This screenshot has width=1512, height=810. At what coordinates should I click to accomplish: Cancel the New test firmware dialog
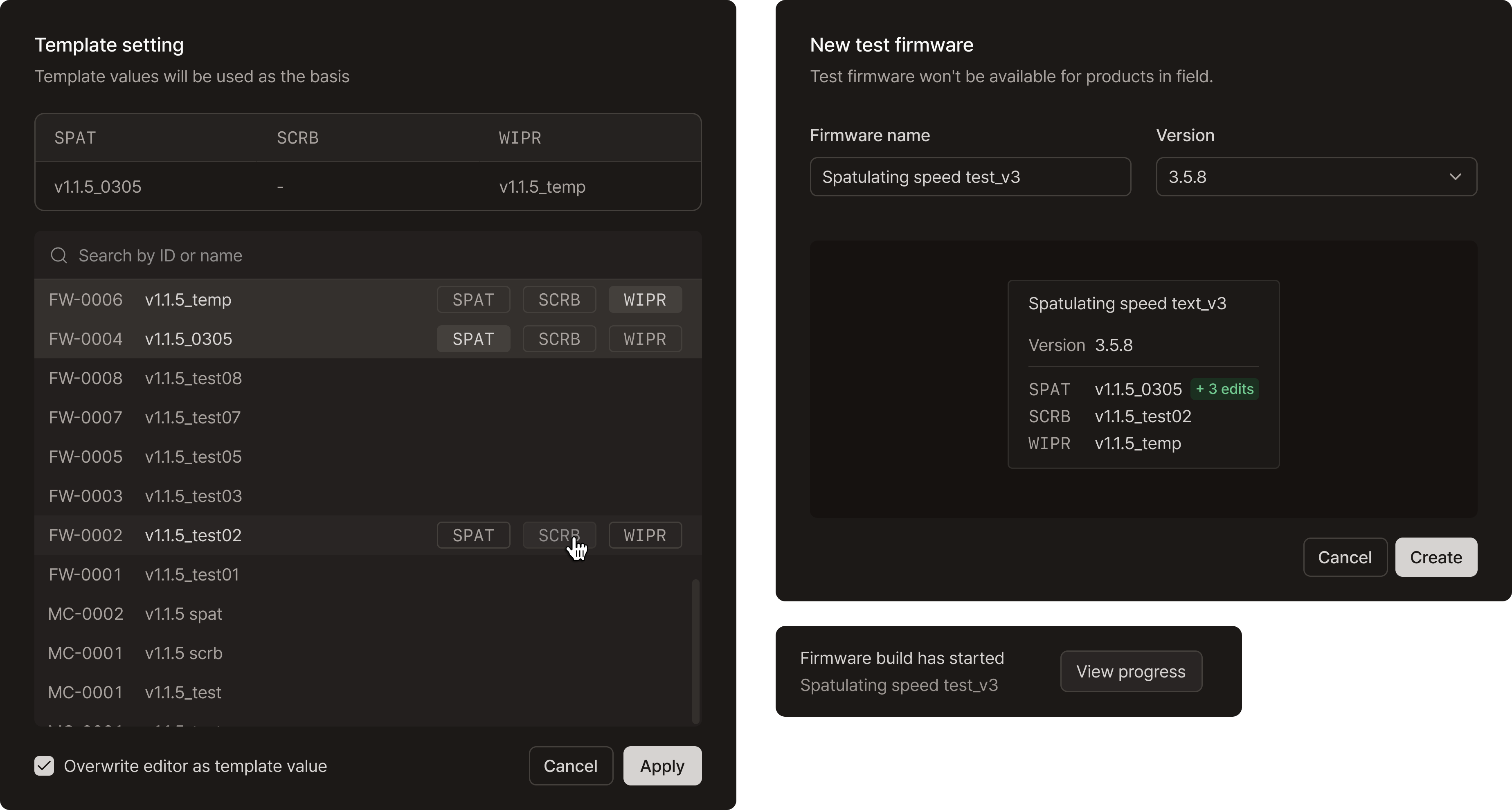tap(1344, 557)
